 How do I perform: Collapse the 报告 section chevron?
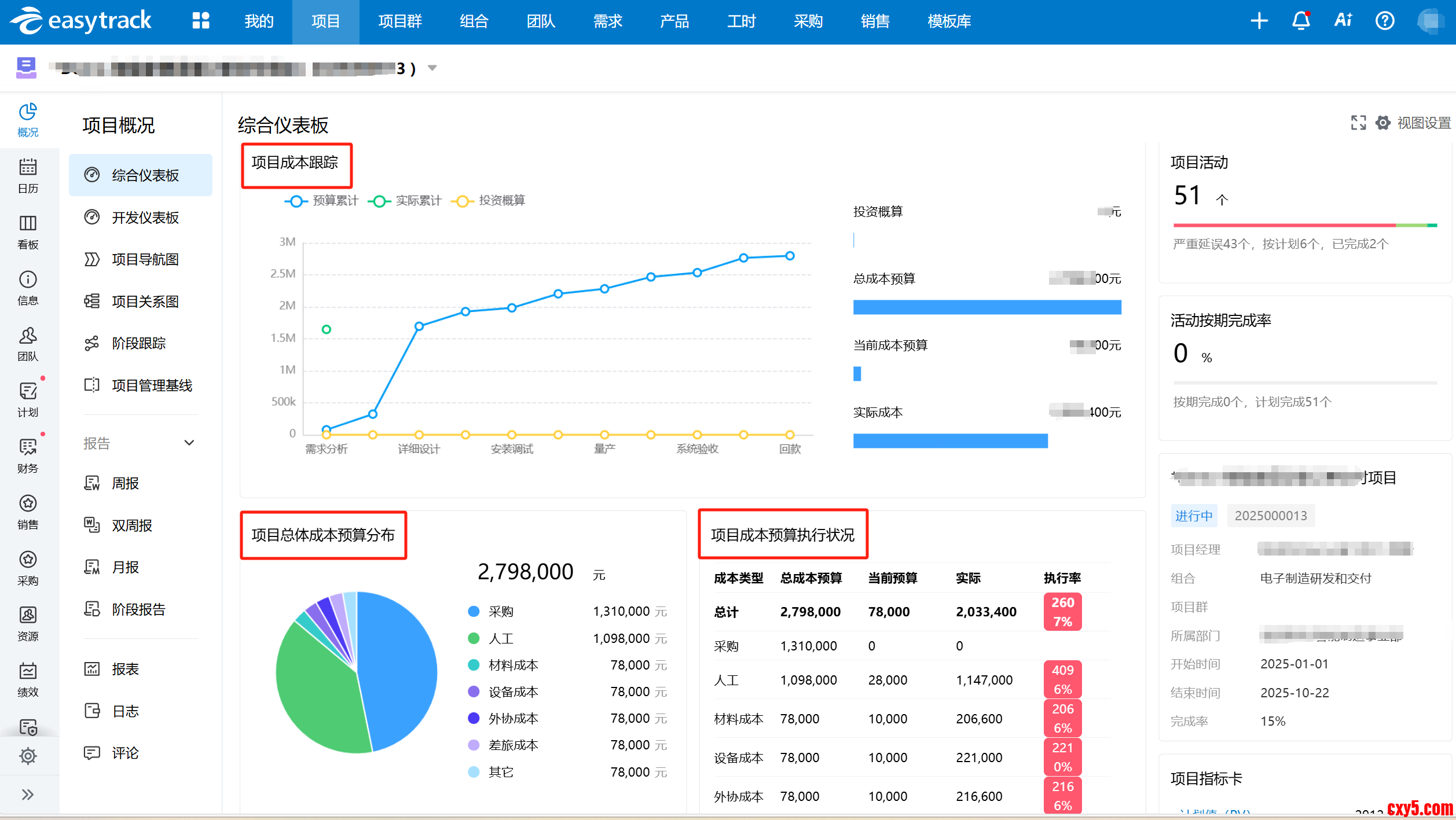point(189,443)
